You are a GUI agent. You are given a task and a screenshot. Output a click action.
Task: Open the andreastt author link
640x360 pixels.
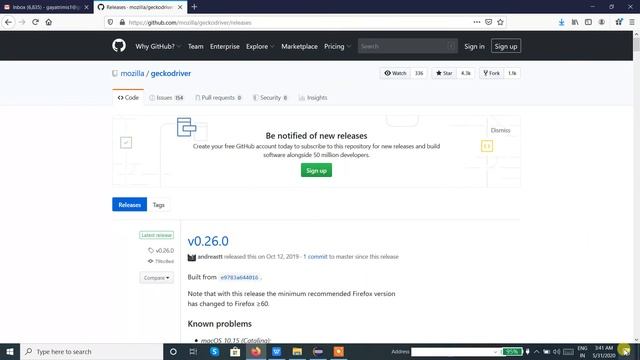pos(210,256)
